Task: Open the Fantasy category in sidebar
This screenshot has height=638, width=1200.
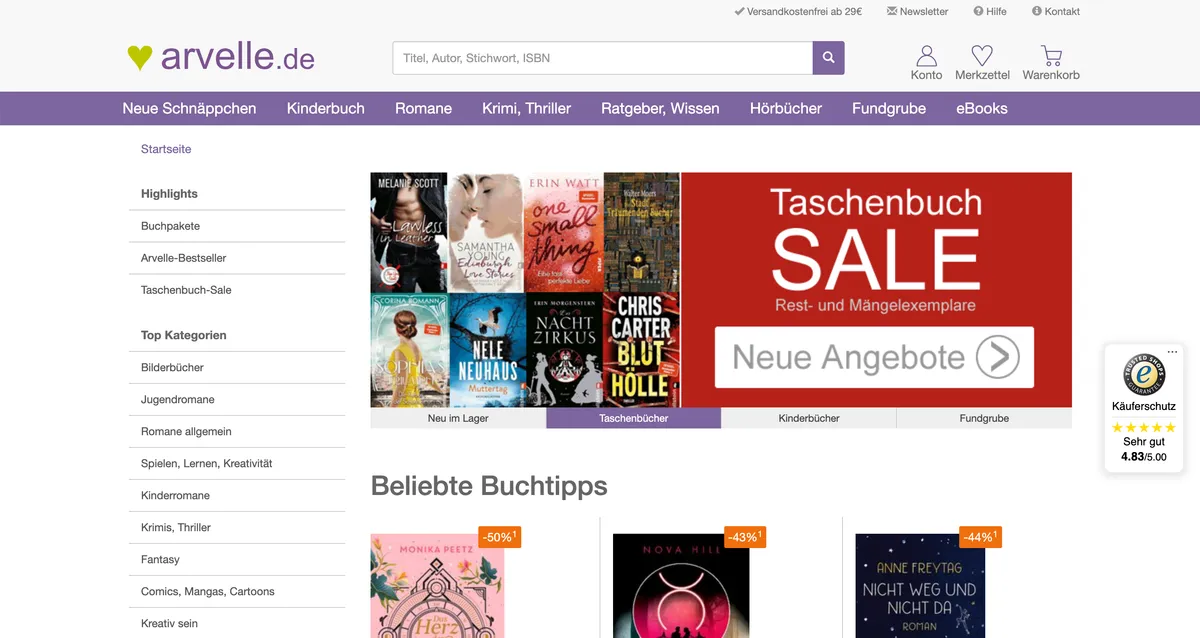Action: [158, 559]
